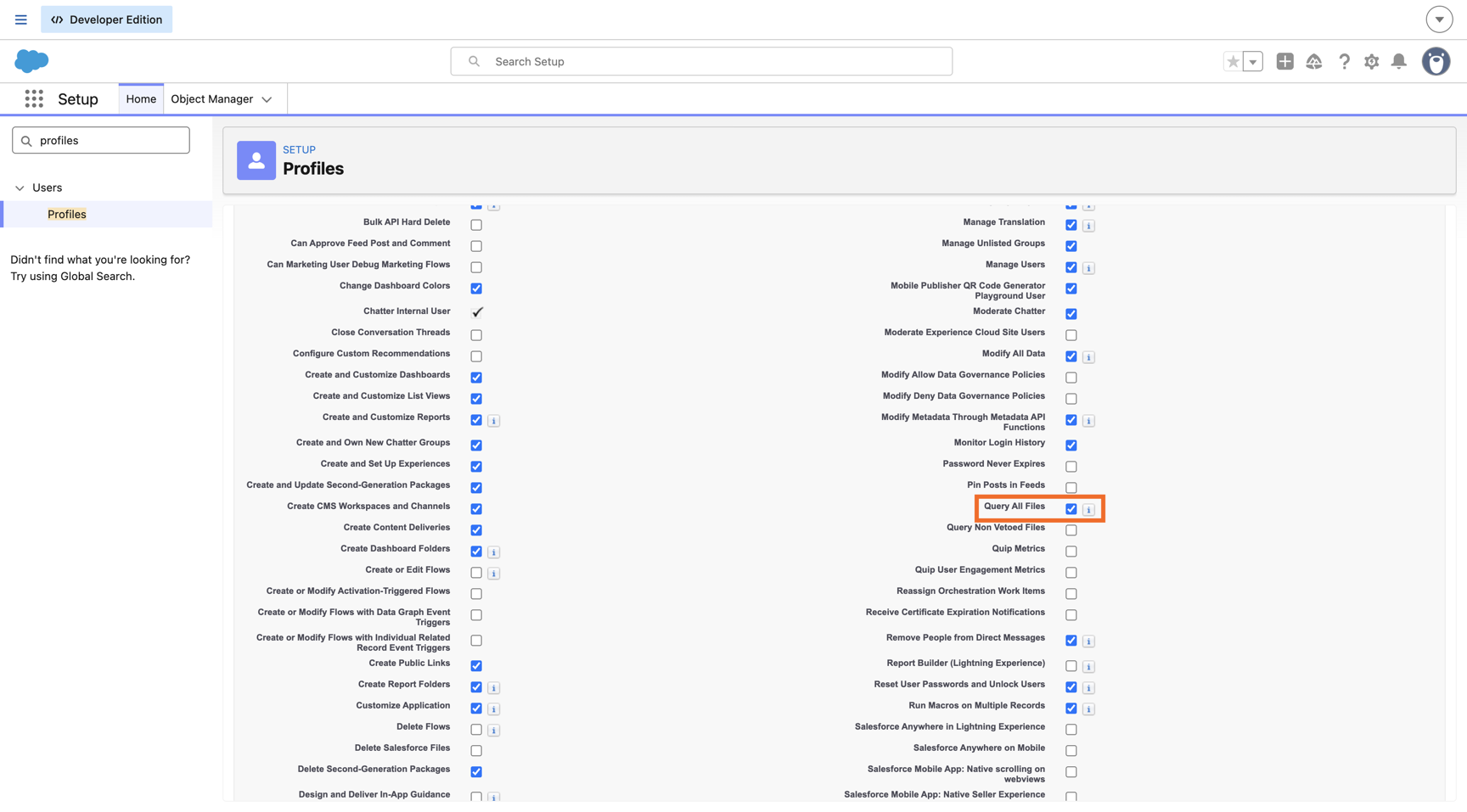This screenshot has height=812, width=1467.
Task: Click the Salesforce cloud logo
Action: click(31, 61)
